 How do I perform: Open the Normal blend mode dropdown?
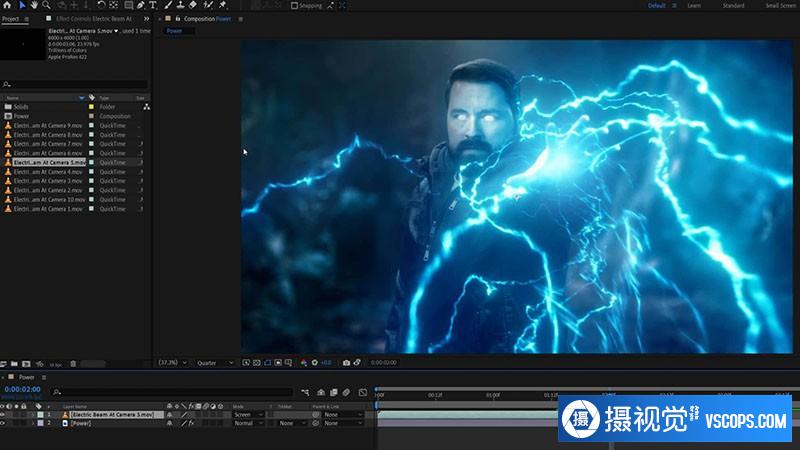click(x=248, y=423)
